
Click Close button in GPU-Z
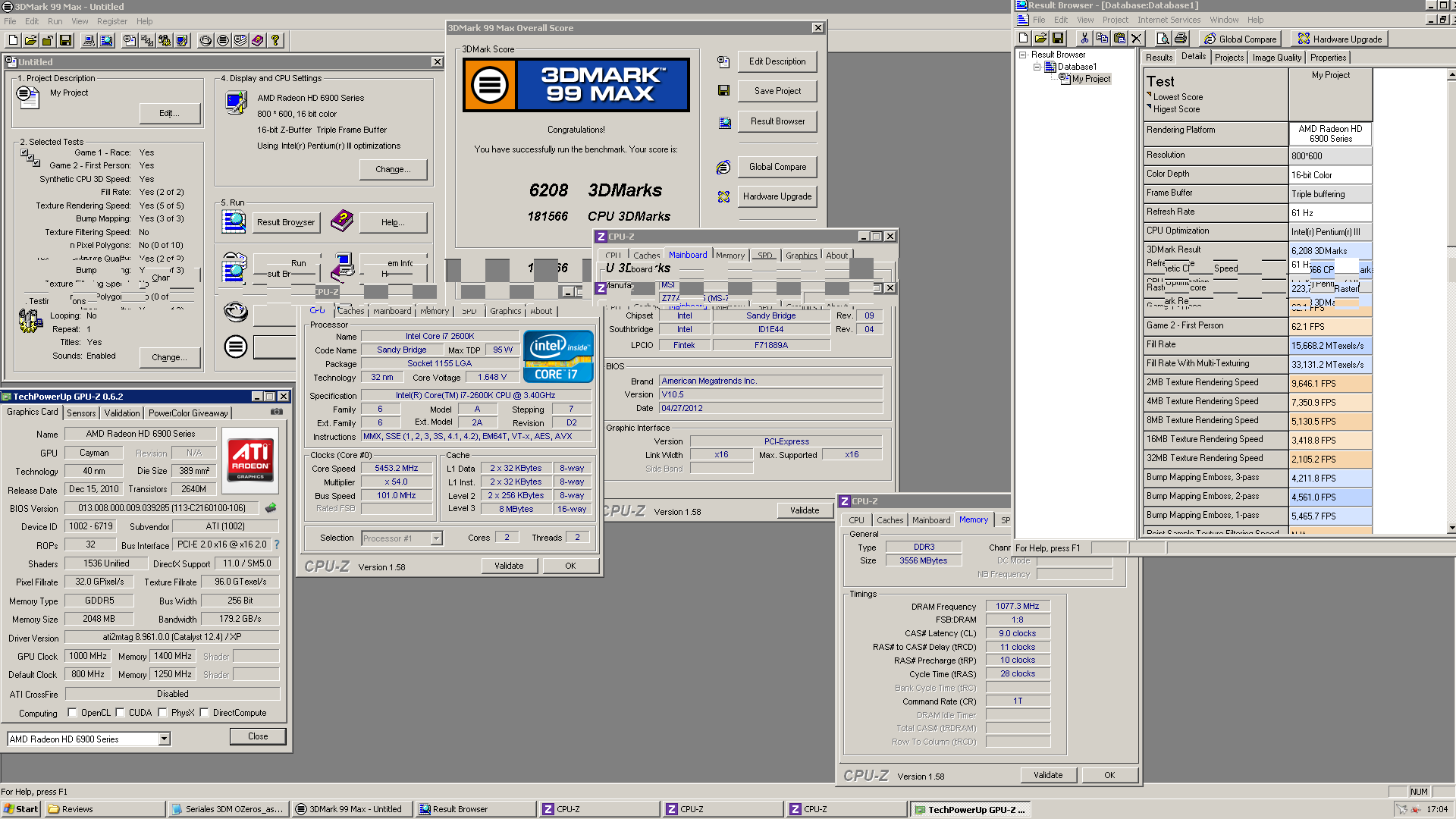click(x=258, y=736)
